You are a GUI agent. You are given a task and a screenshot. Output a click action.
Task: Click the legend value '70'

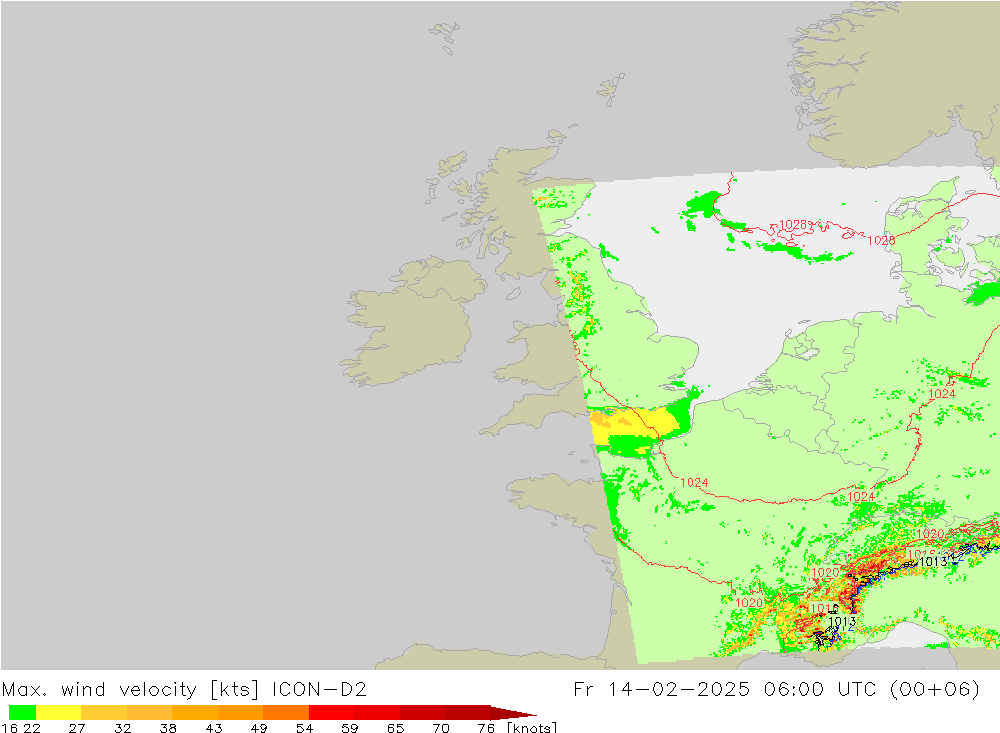[x=441, y=728]
